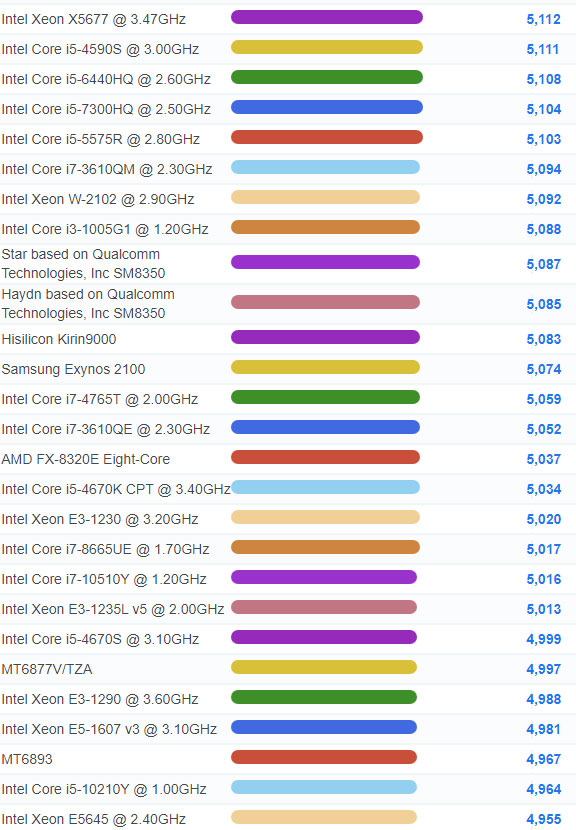Click the score value 5,104
The height and width of the screenshot is (830, 576).
(x=543, y=110)
